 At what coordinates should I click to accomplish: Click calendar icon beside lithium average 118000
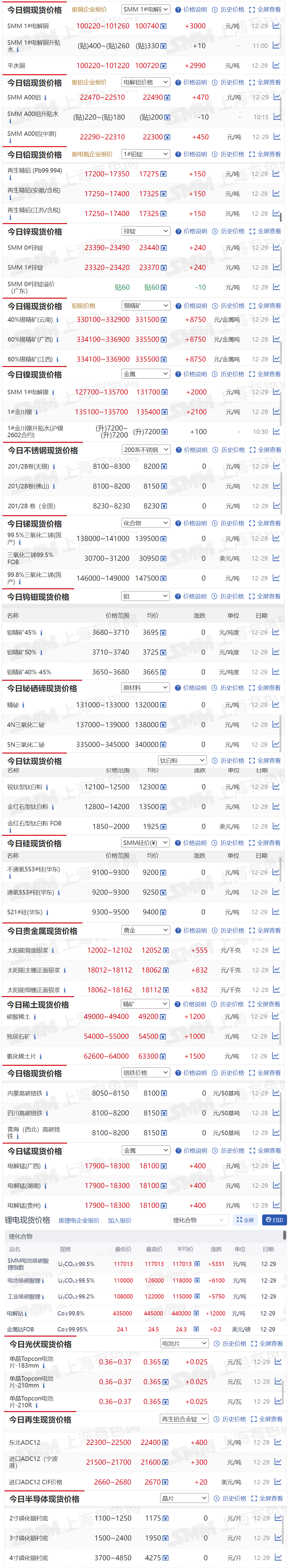pyautogui.click(x=197, y=1281)
